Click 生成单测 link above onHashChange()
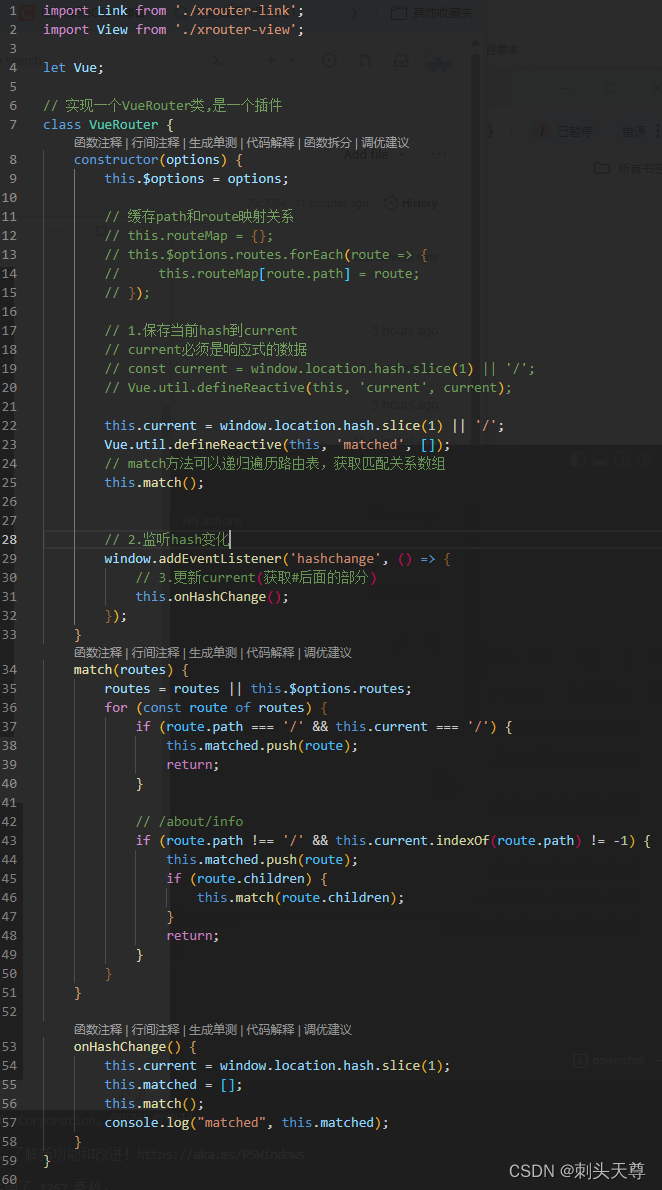662x1190 pixels. click(x=213, y=1030)
